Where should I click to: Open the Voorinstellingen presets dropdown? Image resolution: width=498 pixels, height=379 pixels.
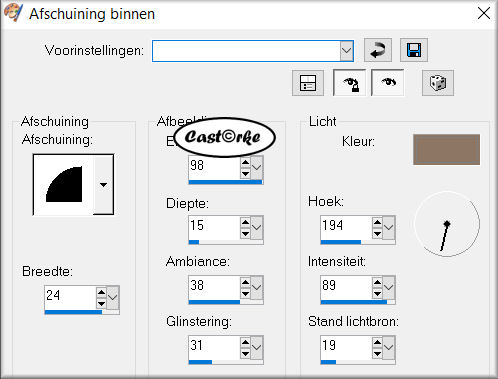pyautogui.click(x=347, y=51)
